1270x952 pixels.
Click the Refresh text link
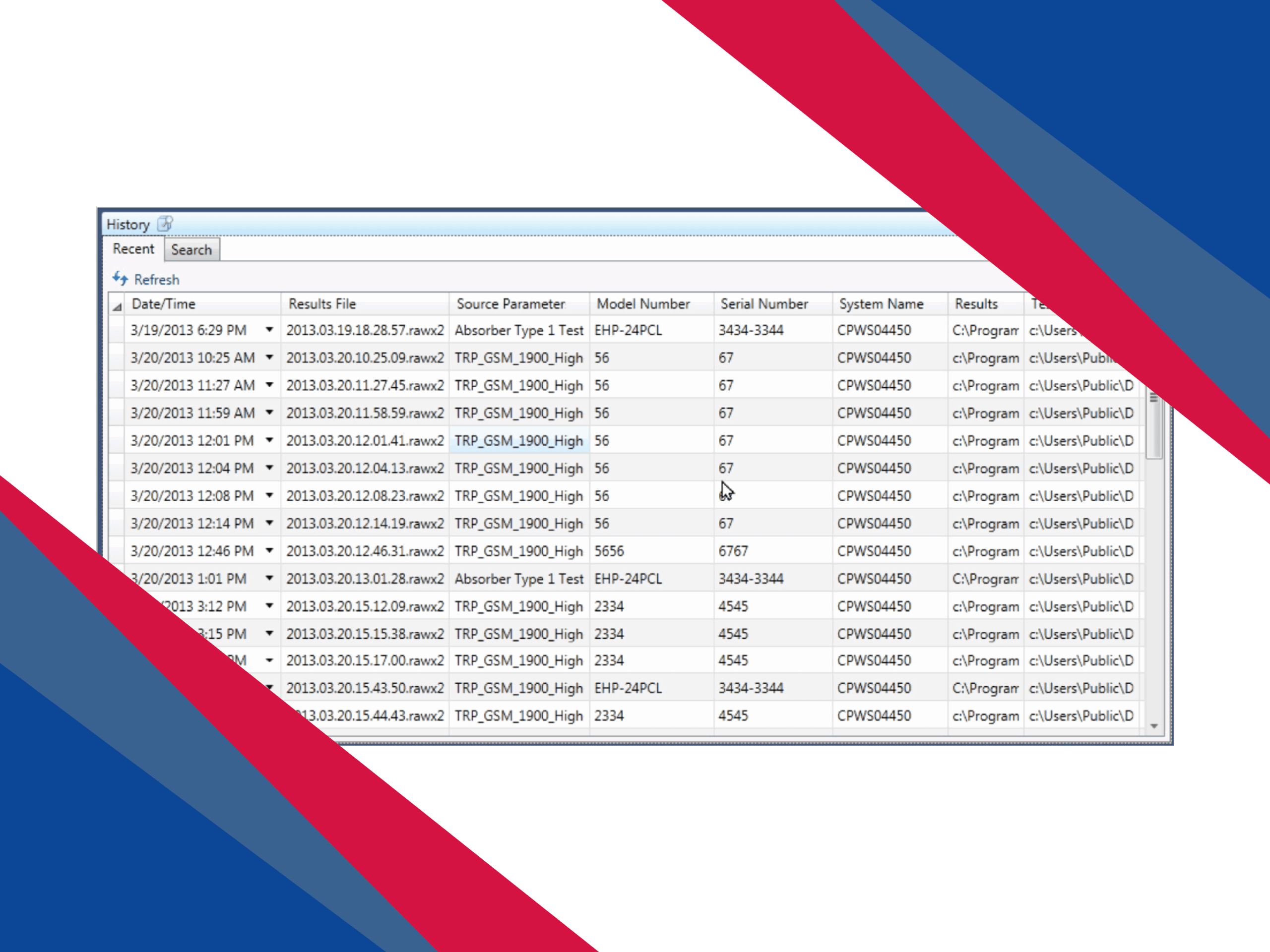pyautogui.click(x=156, y=280)
